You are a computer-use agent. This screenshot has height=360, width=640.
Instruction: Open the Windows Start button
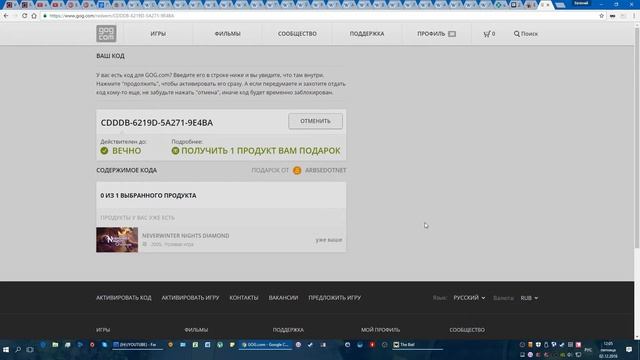pos(6,350)
